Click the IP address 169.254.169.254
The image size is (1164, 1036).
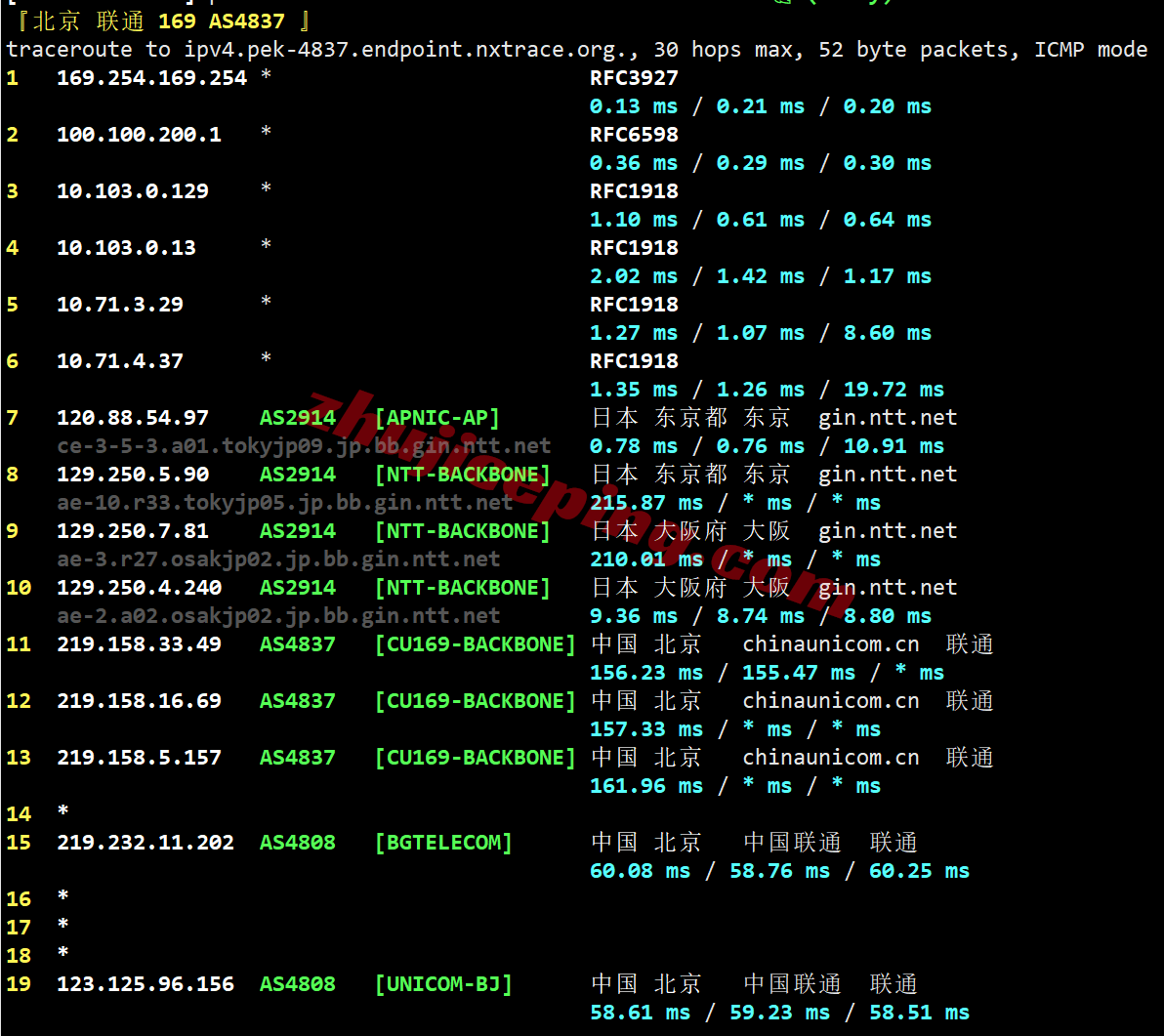pos(151,78)
